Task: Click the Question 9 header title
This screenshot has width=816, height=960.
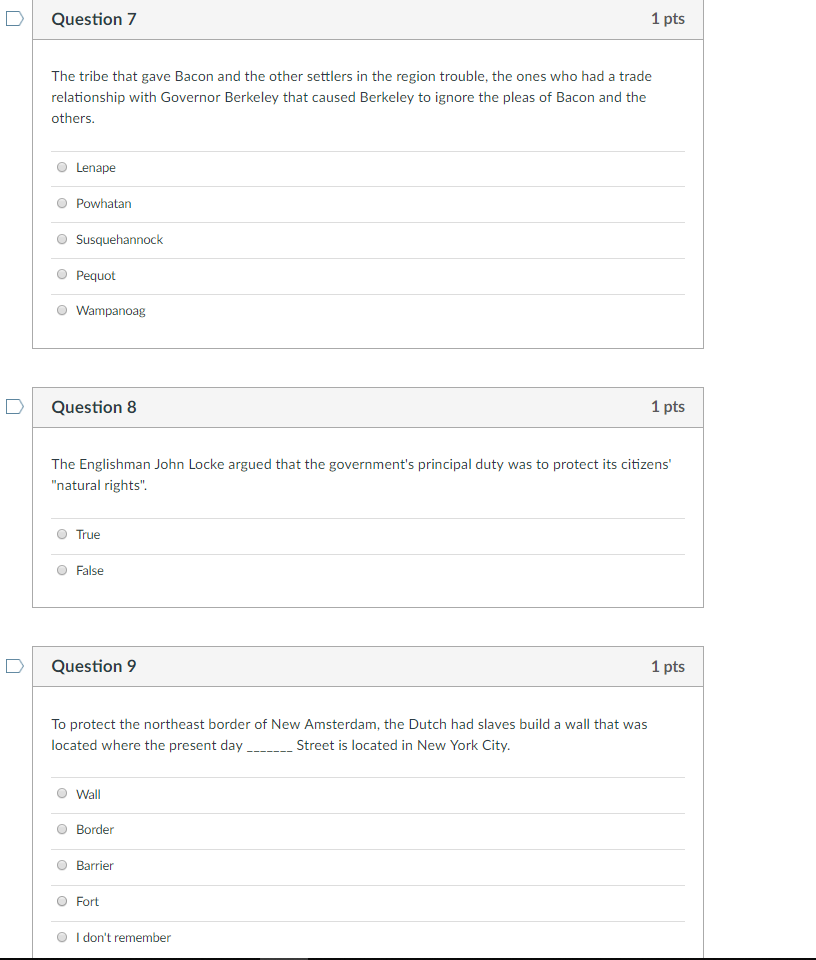Action: (x=94, y=666)
